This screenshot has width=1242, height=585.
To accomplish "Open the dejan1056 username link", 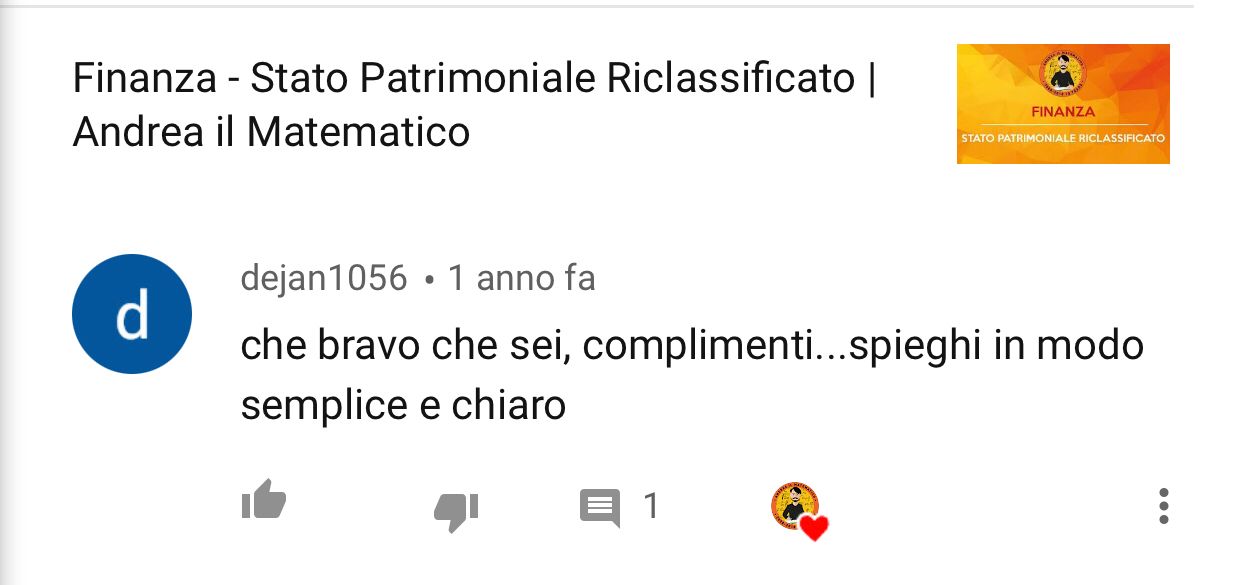I will point(324,278).
